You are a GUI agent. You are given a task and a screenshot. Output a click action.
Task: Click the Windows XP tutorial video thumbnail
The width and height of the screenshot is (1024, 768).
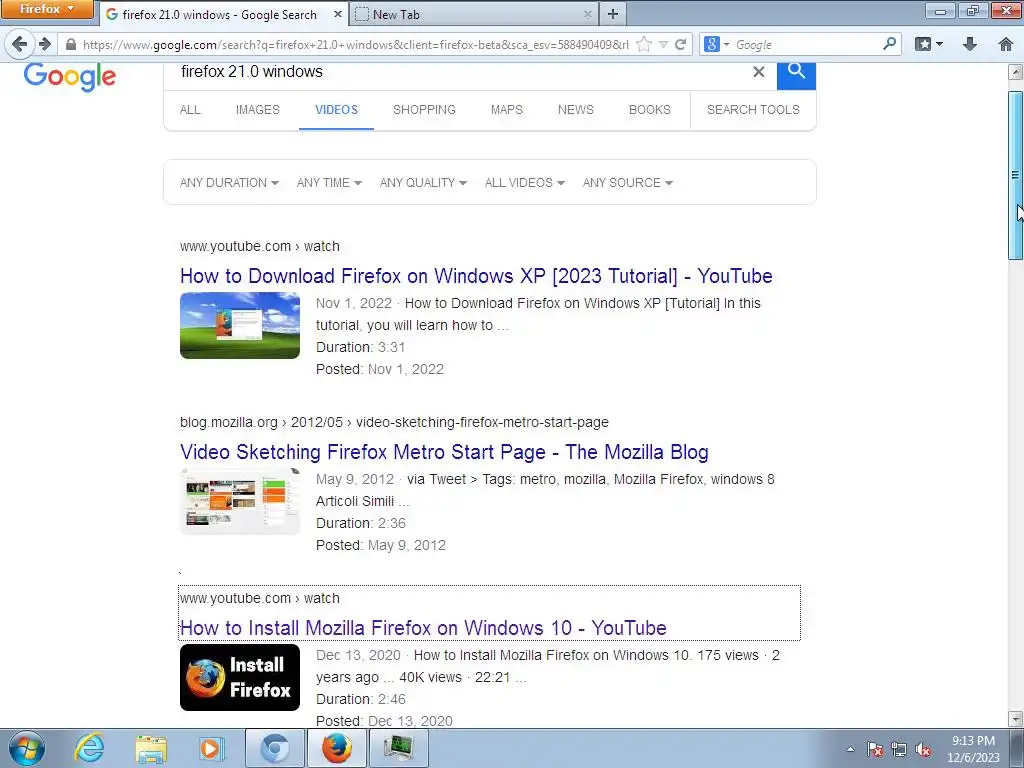click(x=240, y=325)
